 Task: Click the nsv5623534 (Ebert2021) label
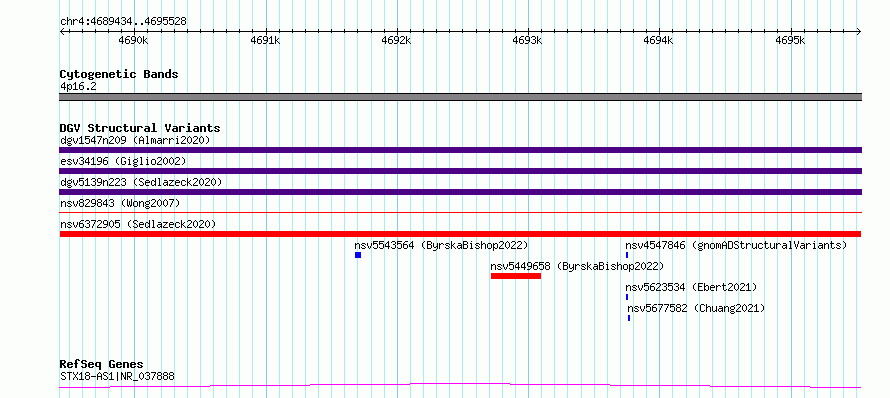click(x=691, y=287)
